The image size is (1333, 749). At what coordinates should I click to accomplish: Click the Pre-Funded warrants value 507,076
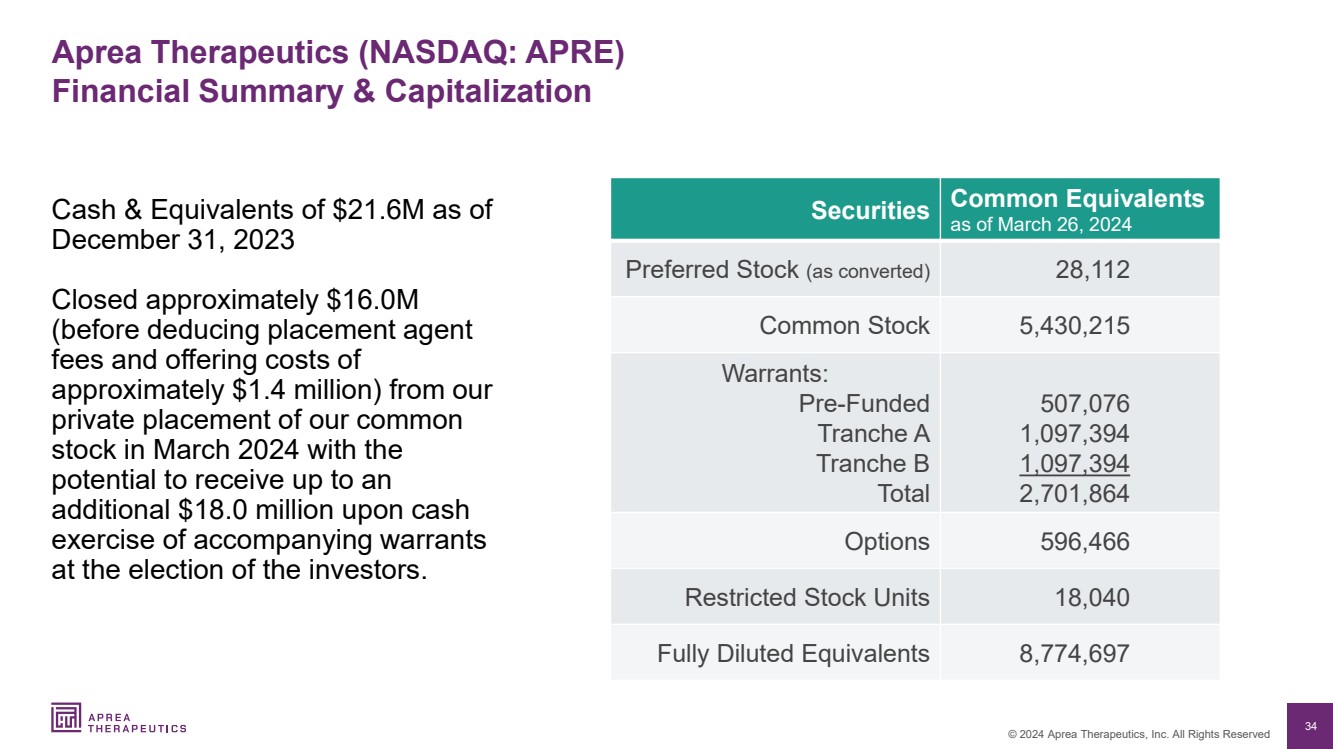[1084, 404]
